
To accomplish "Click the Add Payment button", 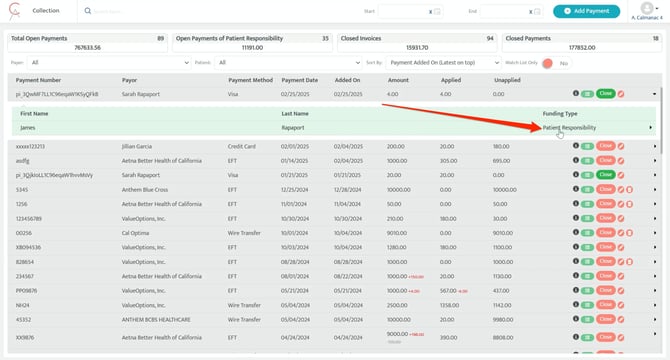I will click(586, 11).
